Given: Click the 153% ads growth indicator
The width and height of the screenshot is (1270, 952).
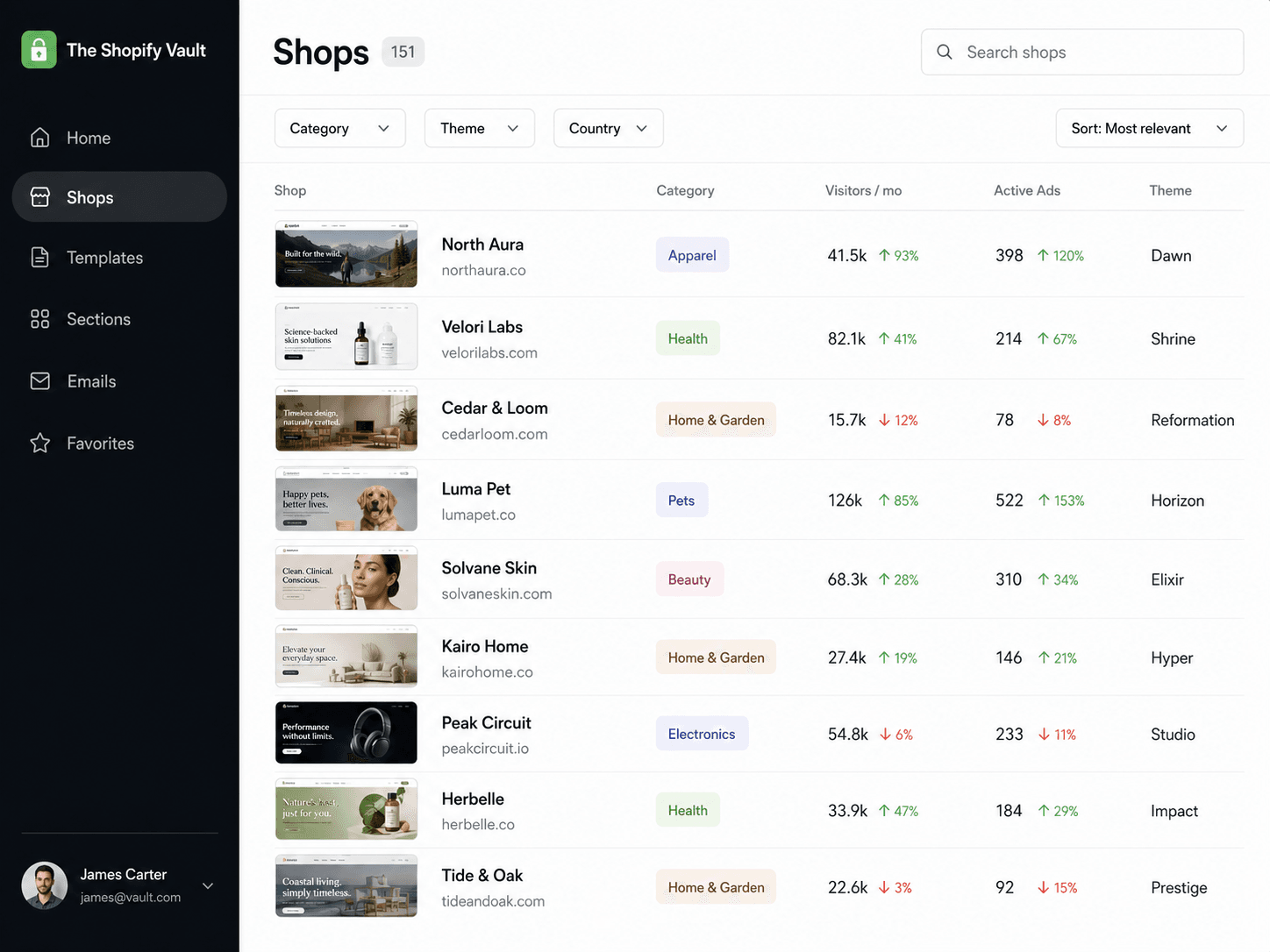Looking at the screenshot, I should pos(1061,501).
